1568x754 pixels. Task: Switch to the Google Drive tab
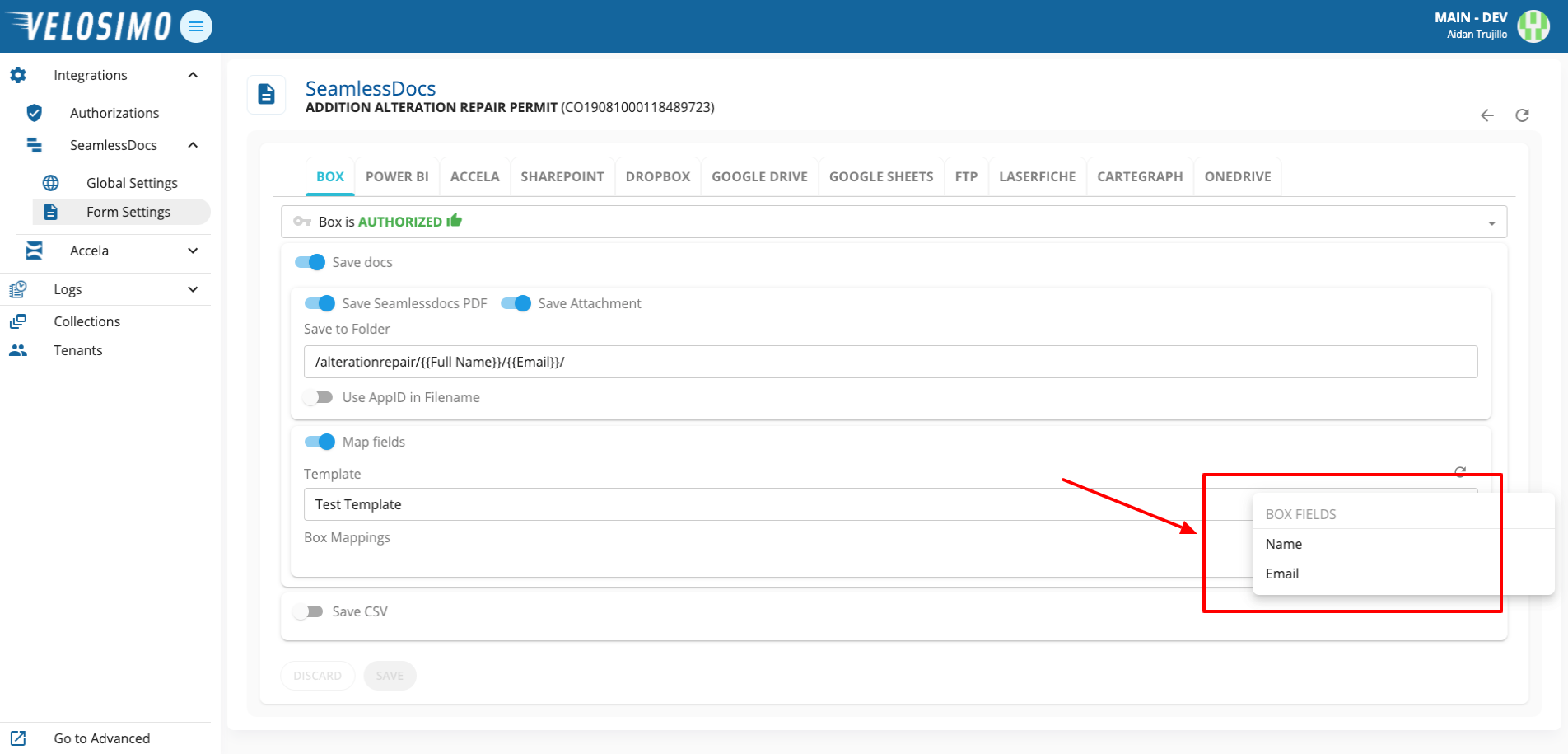pos(760,176)
